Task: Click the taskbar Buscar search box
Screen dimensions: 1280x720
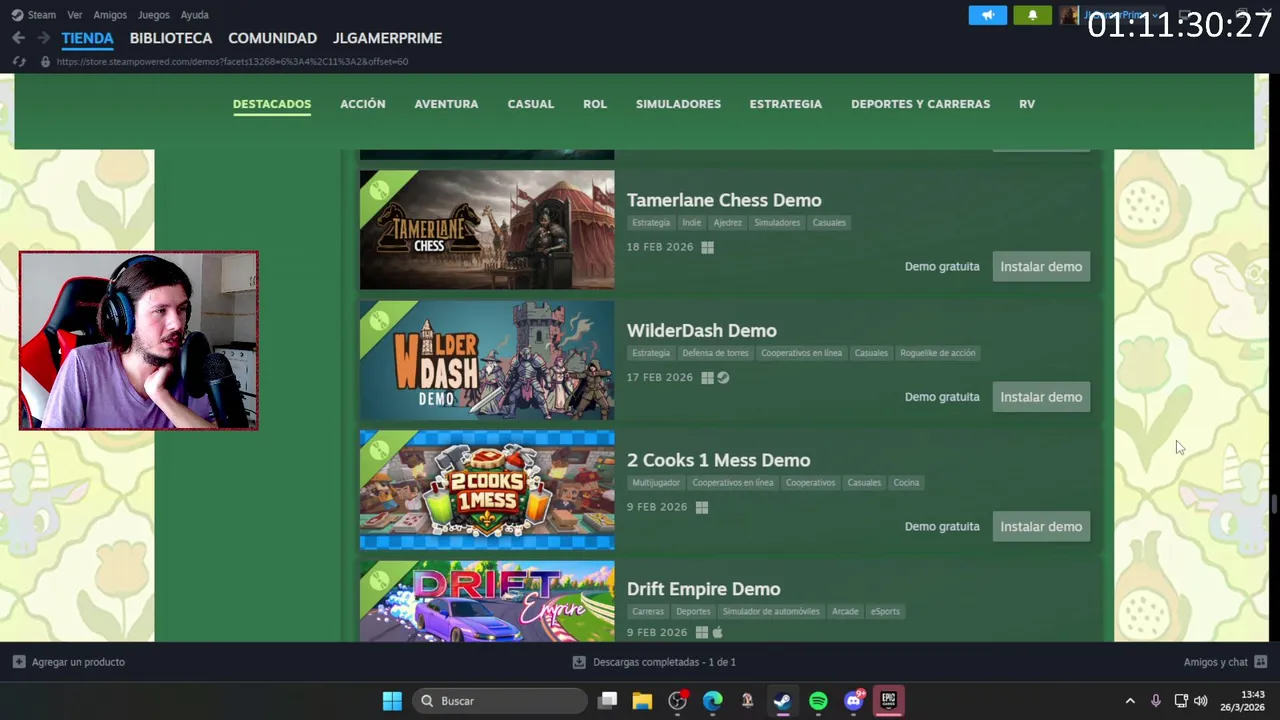Action: (x=500, y=701)
